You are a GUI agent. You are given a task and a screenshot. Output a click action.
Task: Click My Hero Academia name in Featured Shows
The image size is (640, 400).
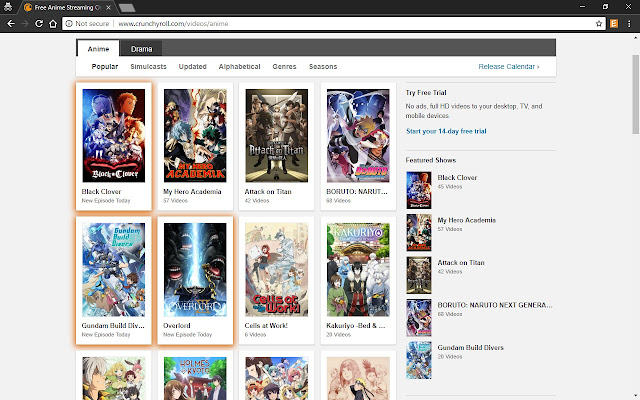click(x=467, y=220)
